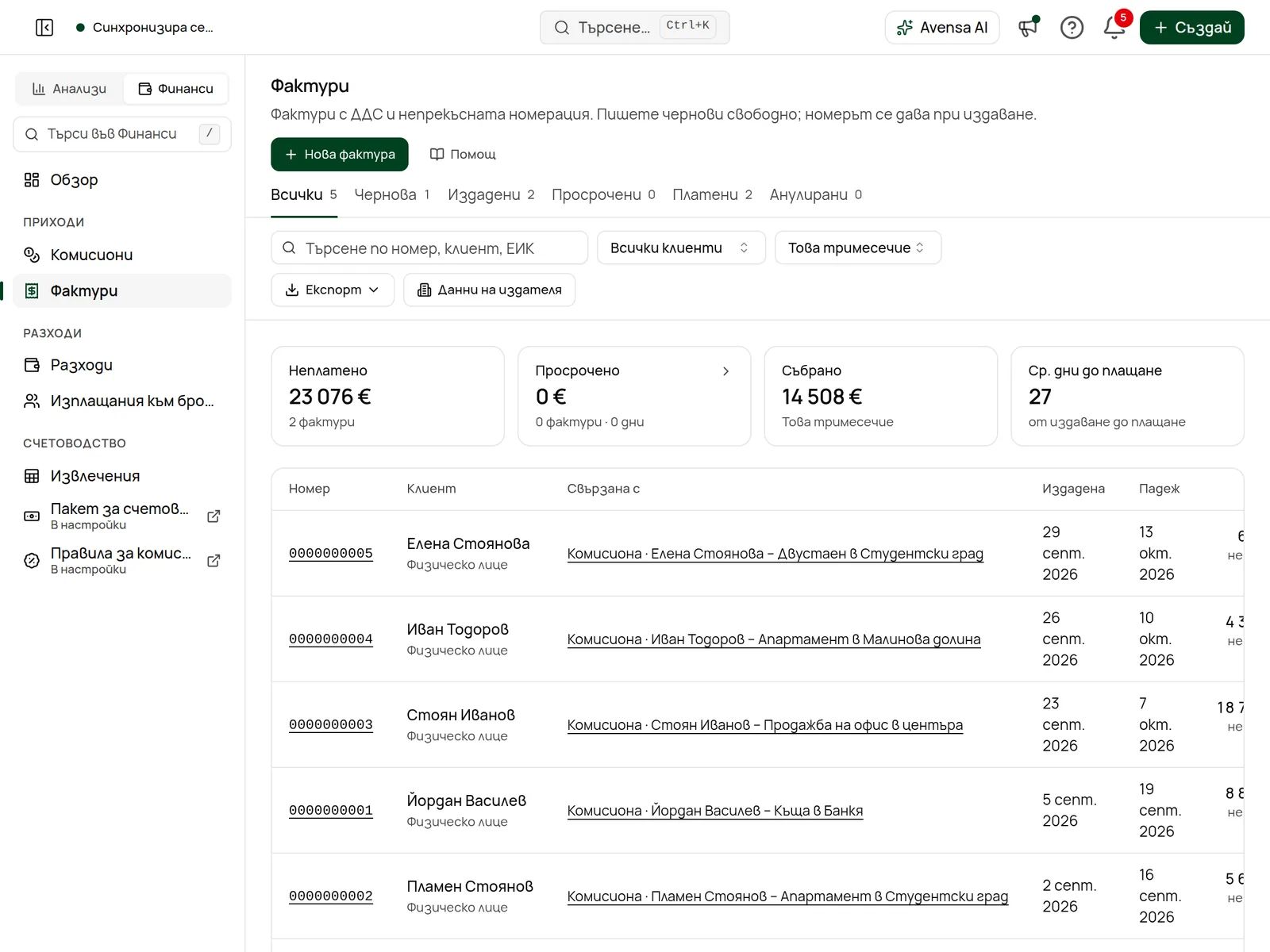Open Извлечения in sidebar
This screenshot has height=952, width=1270.
click(x=122, y=476)
